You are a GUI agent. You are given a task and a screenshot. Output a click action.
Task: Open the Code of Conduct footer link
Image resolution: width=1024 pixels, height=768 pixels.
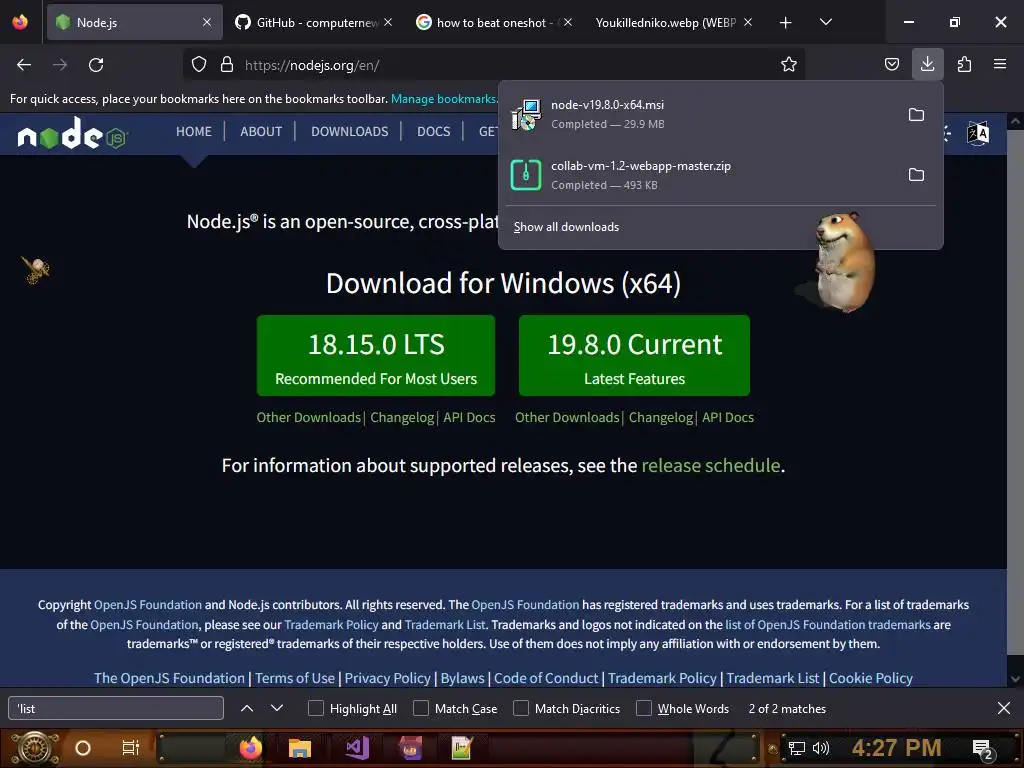click(x=546, y=678)
